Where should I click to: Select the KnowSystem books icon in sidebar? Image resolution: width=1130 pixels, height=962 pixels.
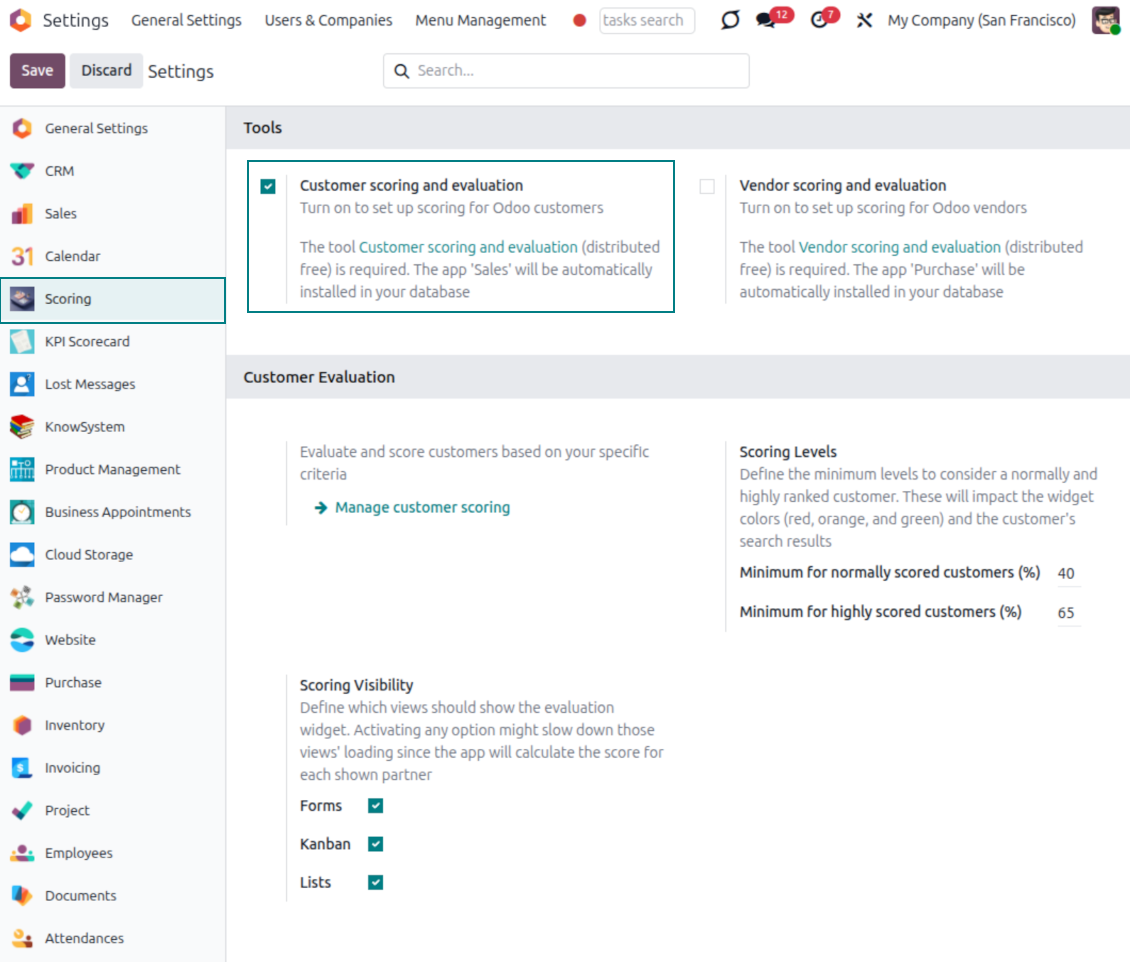coord(22,427)
